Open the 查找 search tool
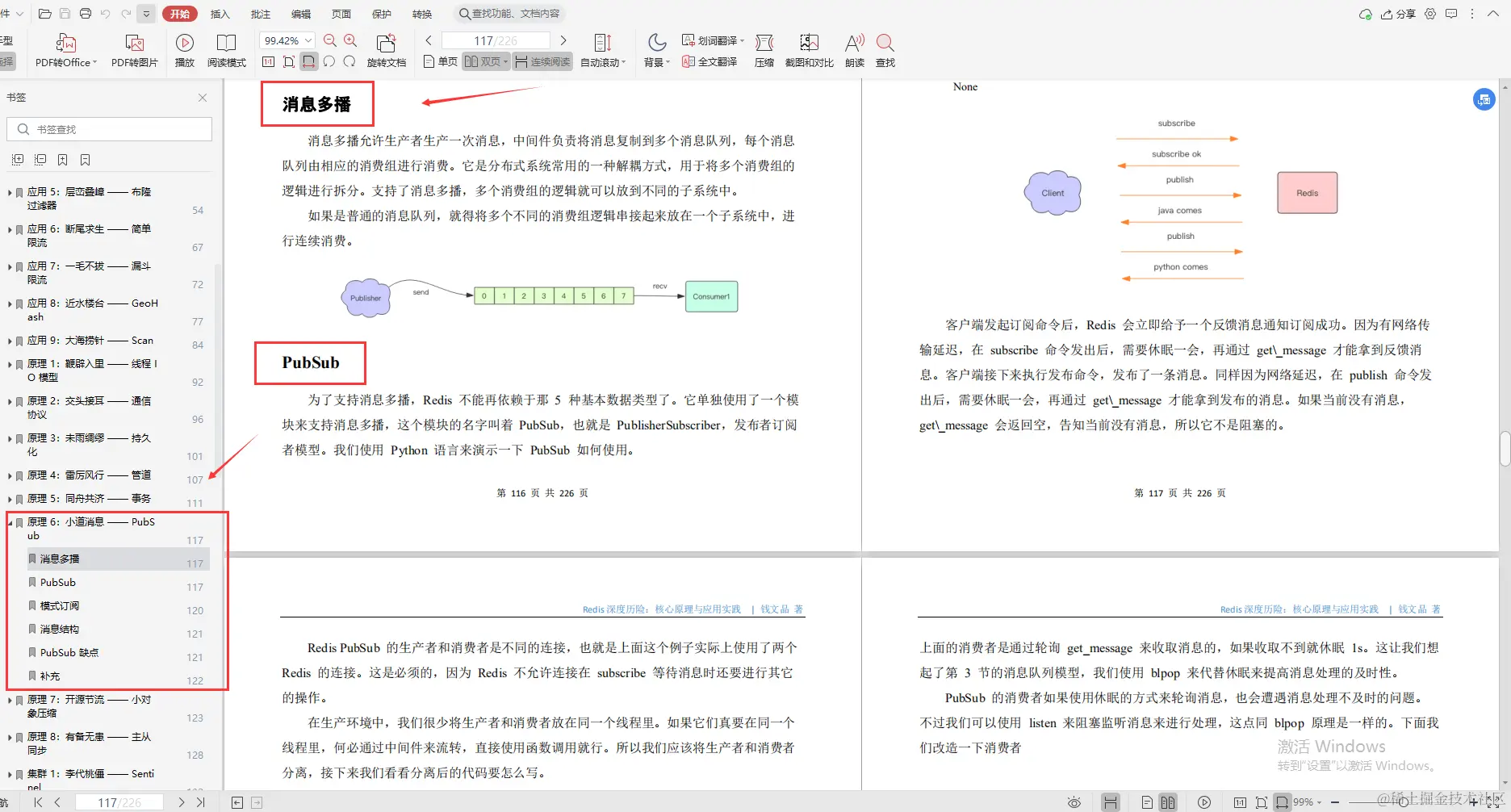 click(x=885, y=50)
